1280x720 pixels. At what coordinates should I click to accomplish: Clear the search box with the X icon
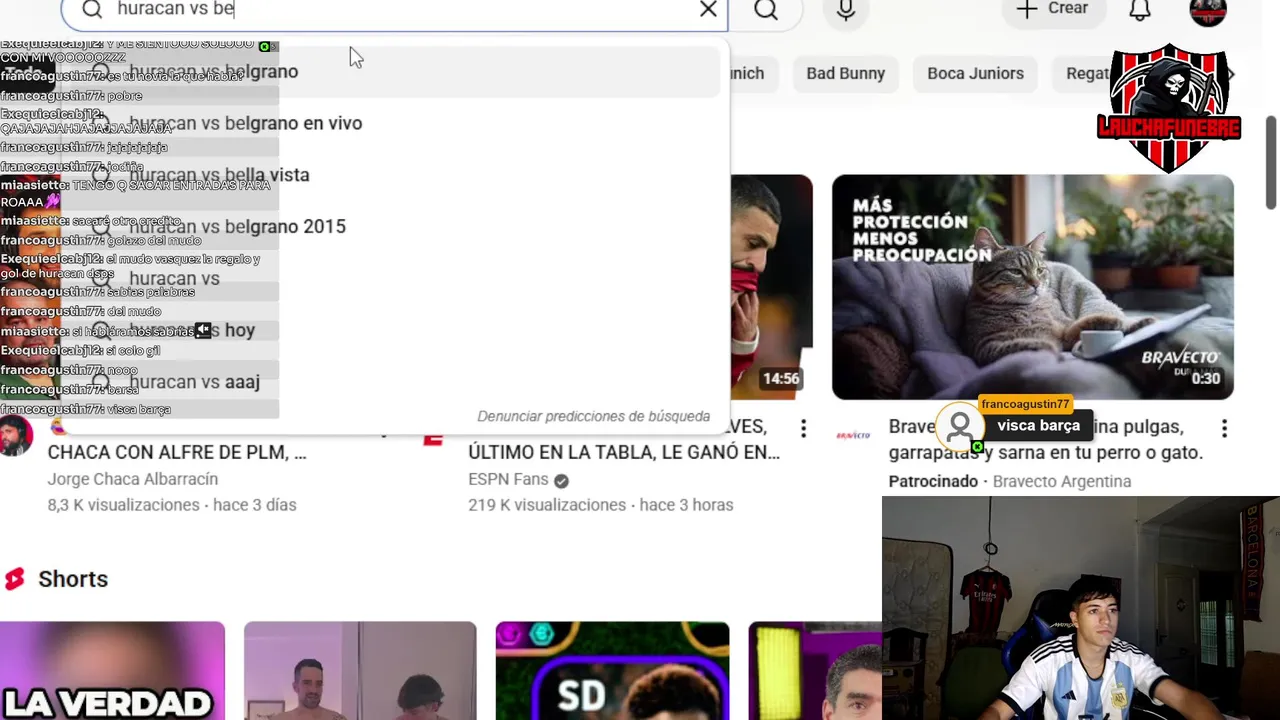pos(708,9)
